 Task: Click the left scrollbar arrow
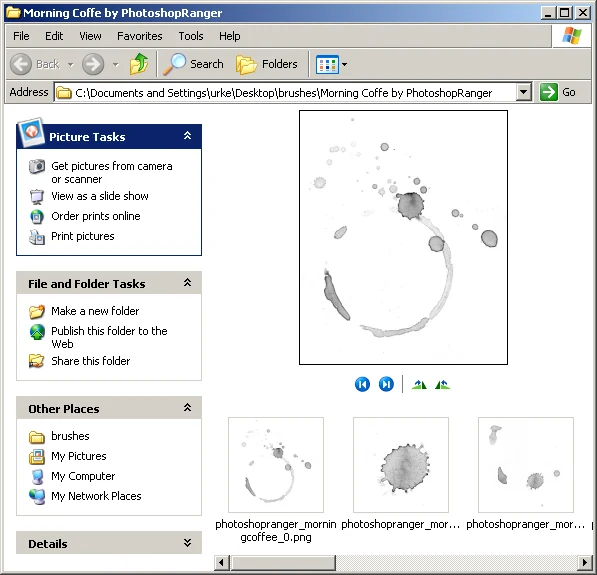pyautogui.click(x=221, y=562)
